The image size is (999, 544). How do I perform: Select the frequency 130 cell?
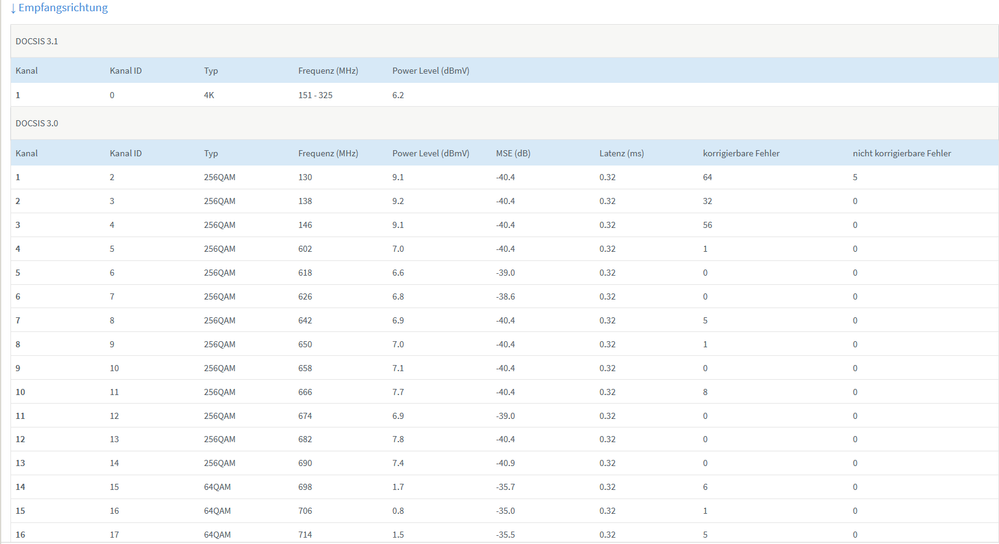click(305, 178)
